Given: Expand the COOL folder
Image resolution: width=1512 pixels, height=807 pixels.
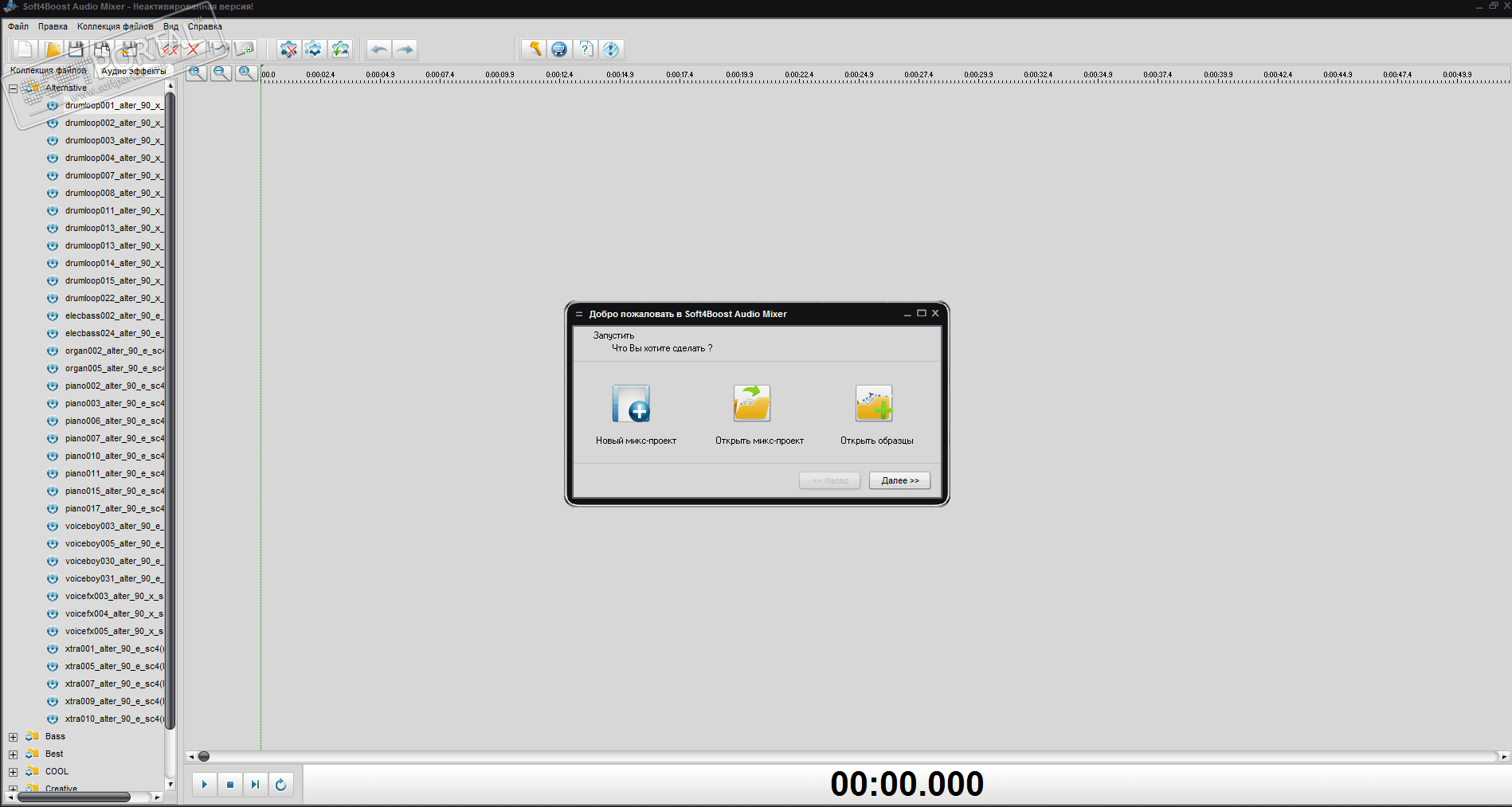Looking at the screenshot, I should 13,772.
